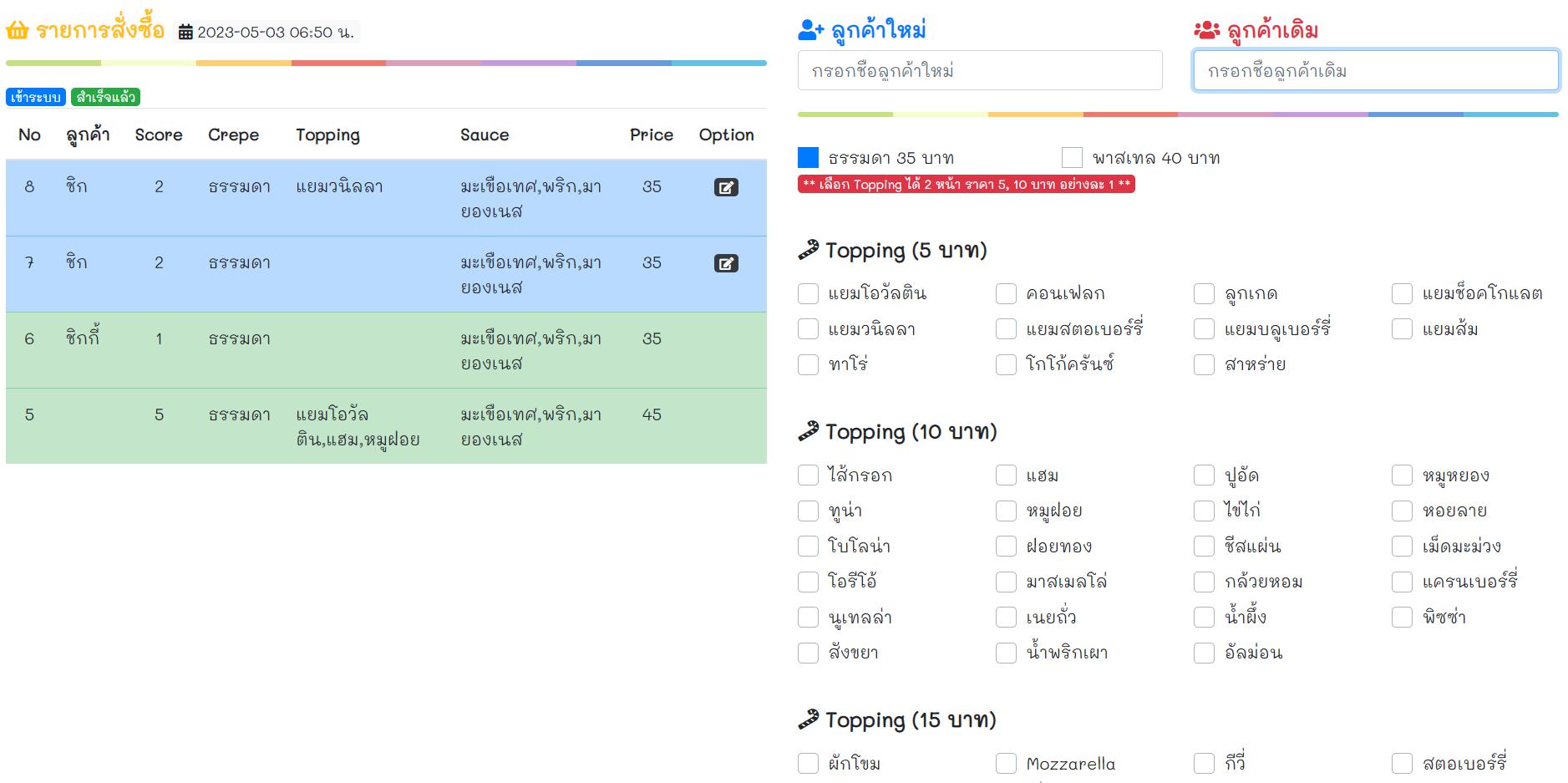Click the existing customers group icon
Viewport: 1568px width, 783px height.
click(x=1206, y=31)
